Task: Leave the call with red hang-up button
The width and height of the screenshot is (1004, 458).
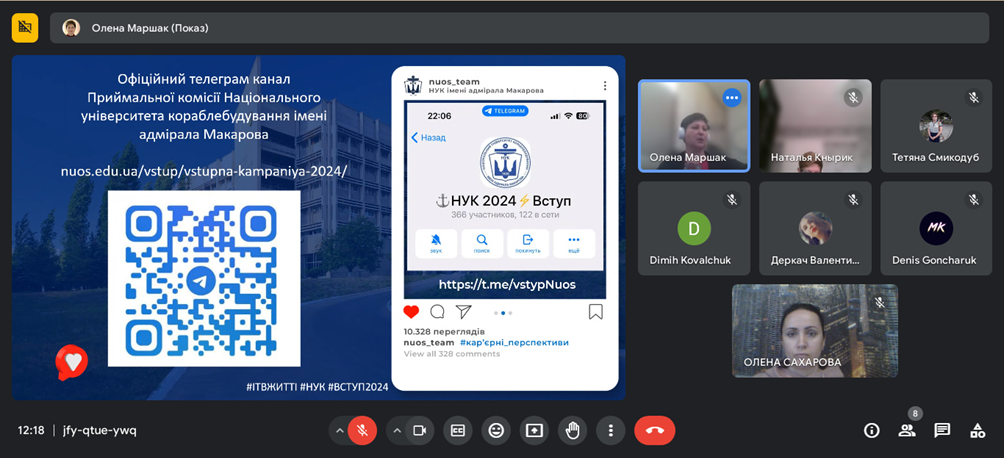Action: pos(654,430)
